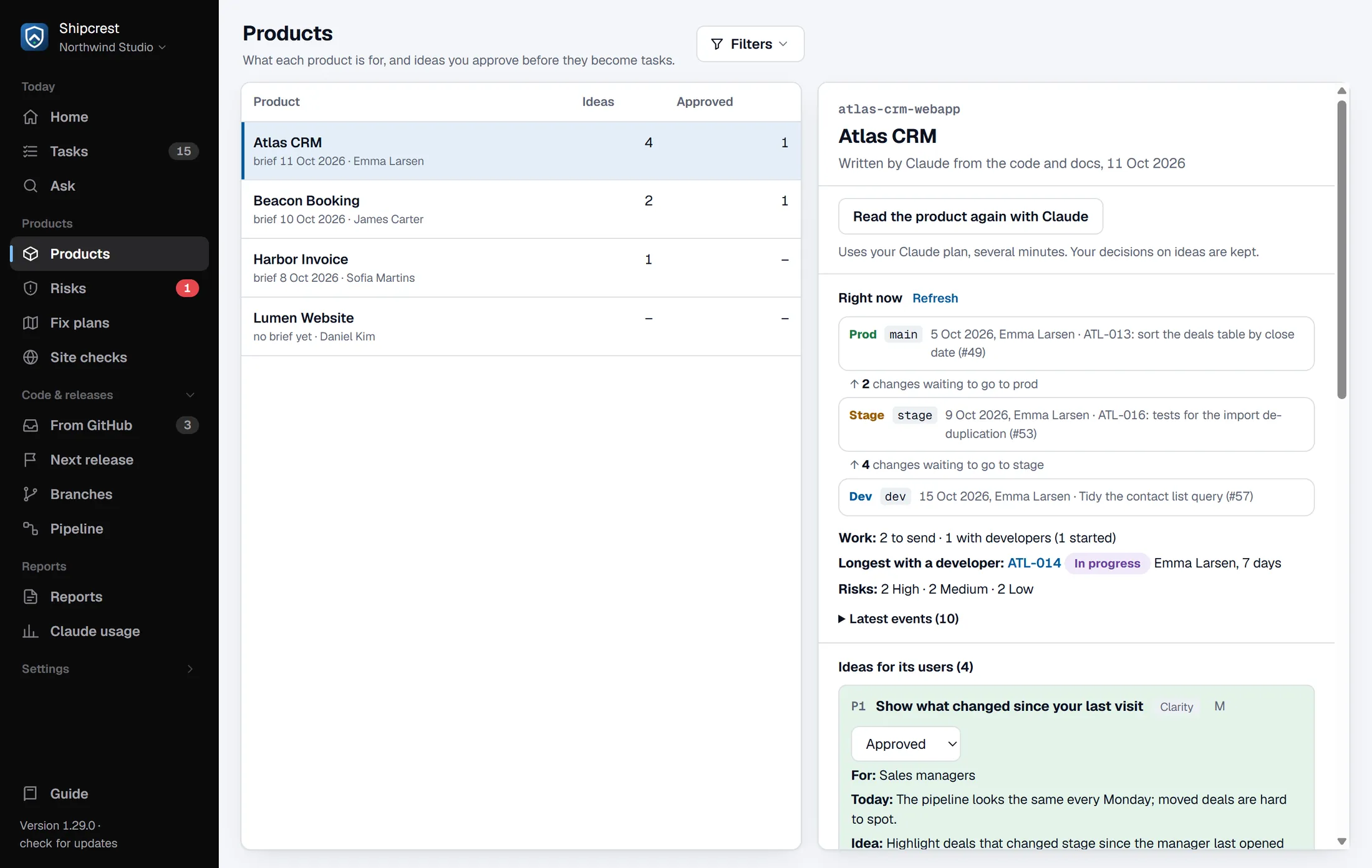The width and height of the screenshot is (1372, 868).
Task: Select the Beacon Booking product row
Action: point(521,209)
